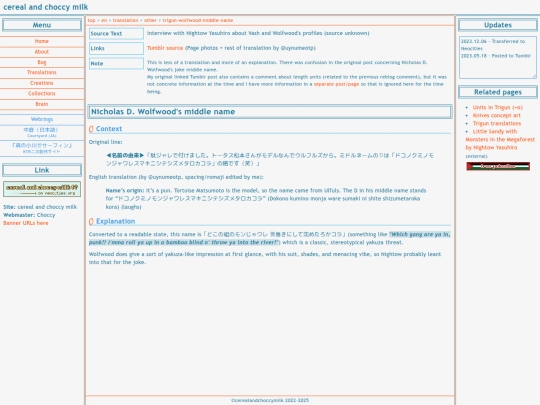Open Collections in the menu
Screen dimensions: 540x405
(x=42, y=94)
